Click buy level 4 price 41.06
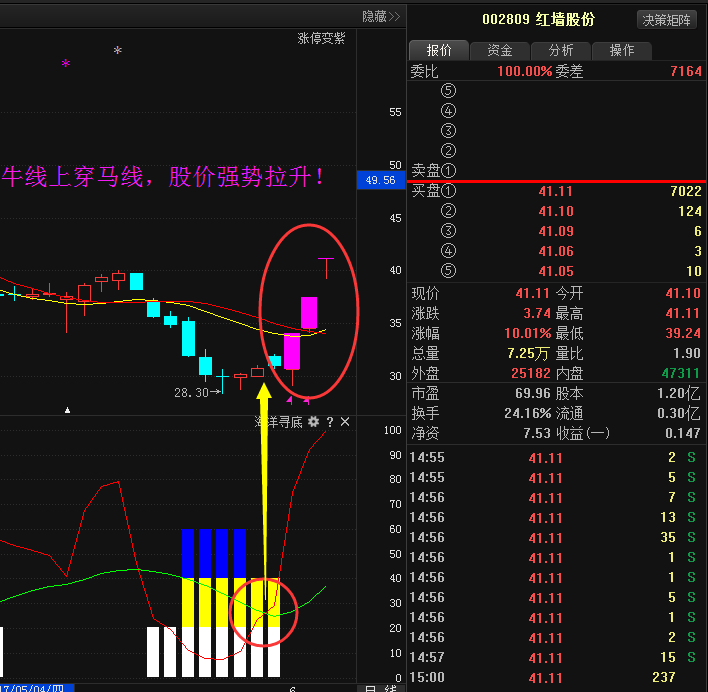708x692 pixels. (555, 251)
